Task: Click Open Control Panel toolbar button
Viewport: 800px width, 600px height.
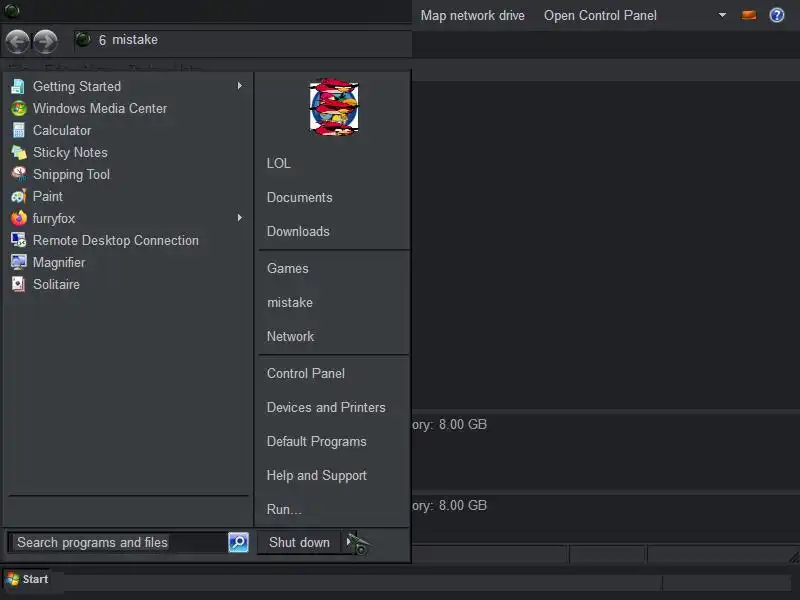Action: 600,15
